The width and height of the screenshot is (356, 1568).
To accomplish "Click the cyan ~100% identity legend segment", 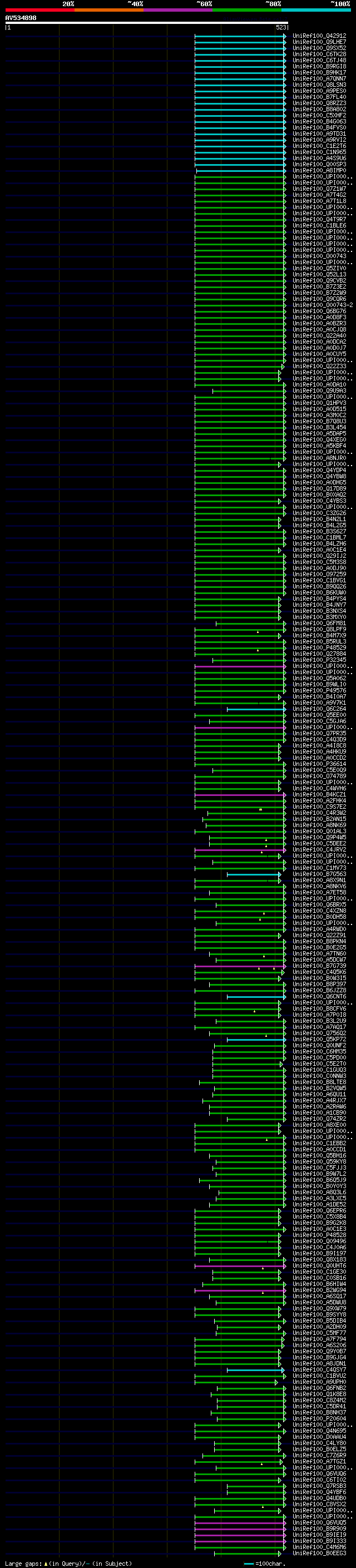I will point(317,10).
